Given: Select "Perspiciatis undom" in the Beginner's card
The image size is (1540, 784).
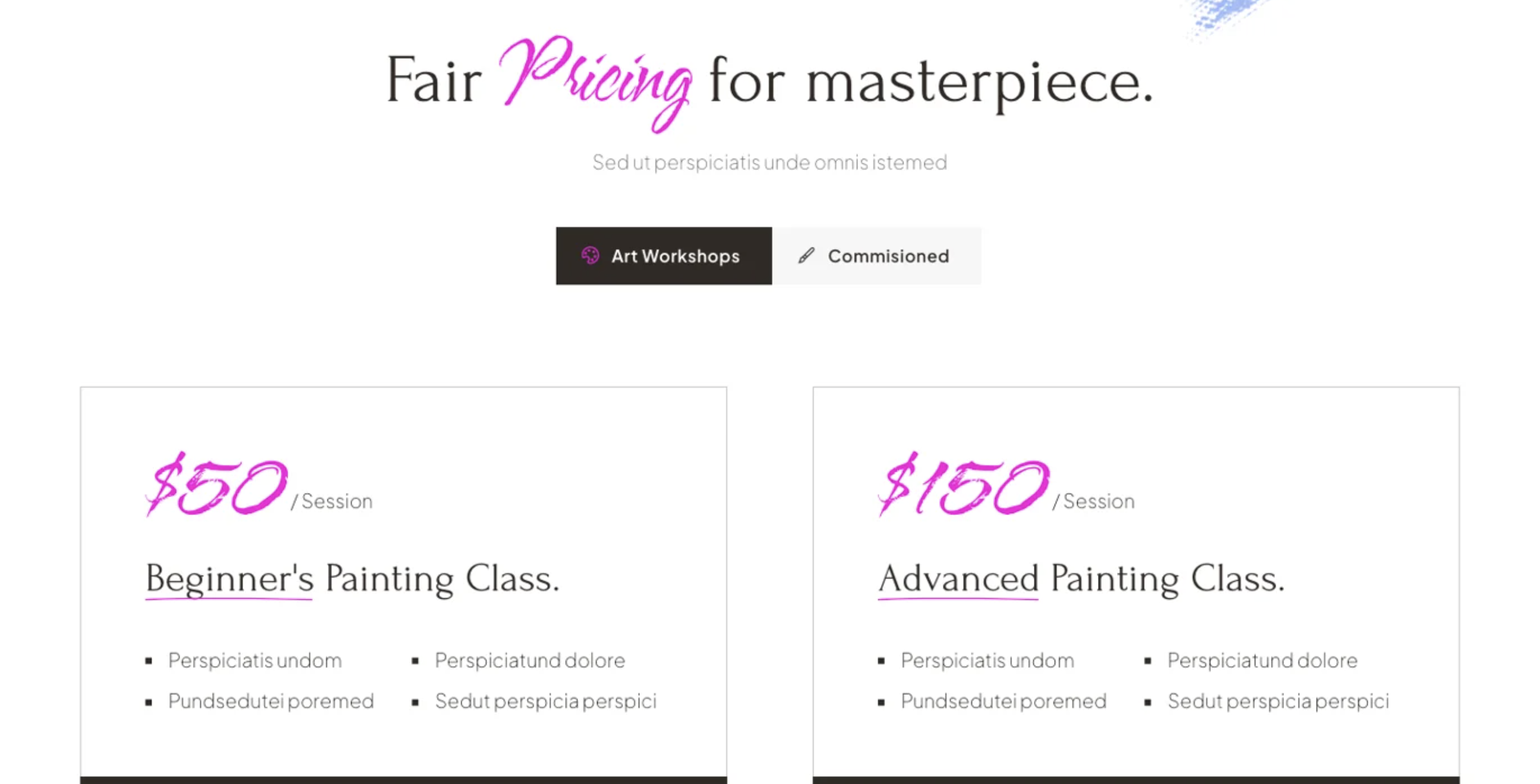Looking at the screenshot, I should click(255, 660).
